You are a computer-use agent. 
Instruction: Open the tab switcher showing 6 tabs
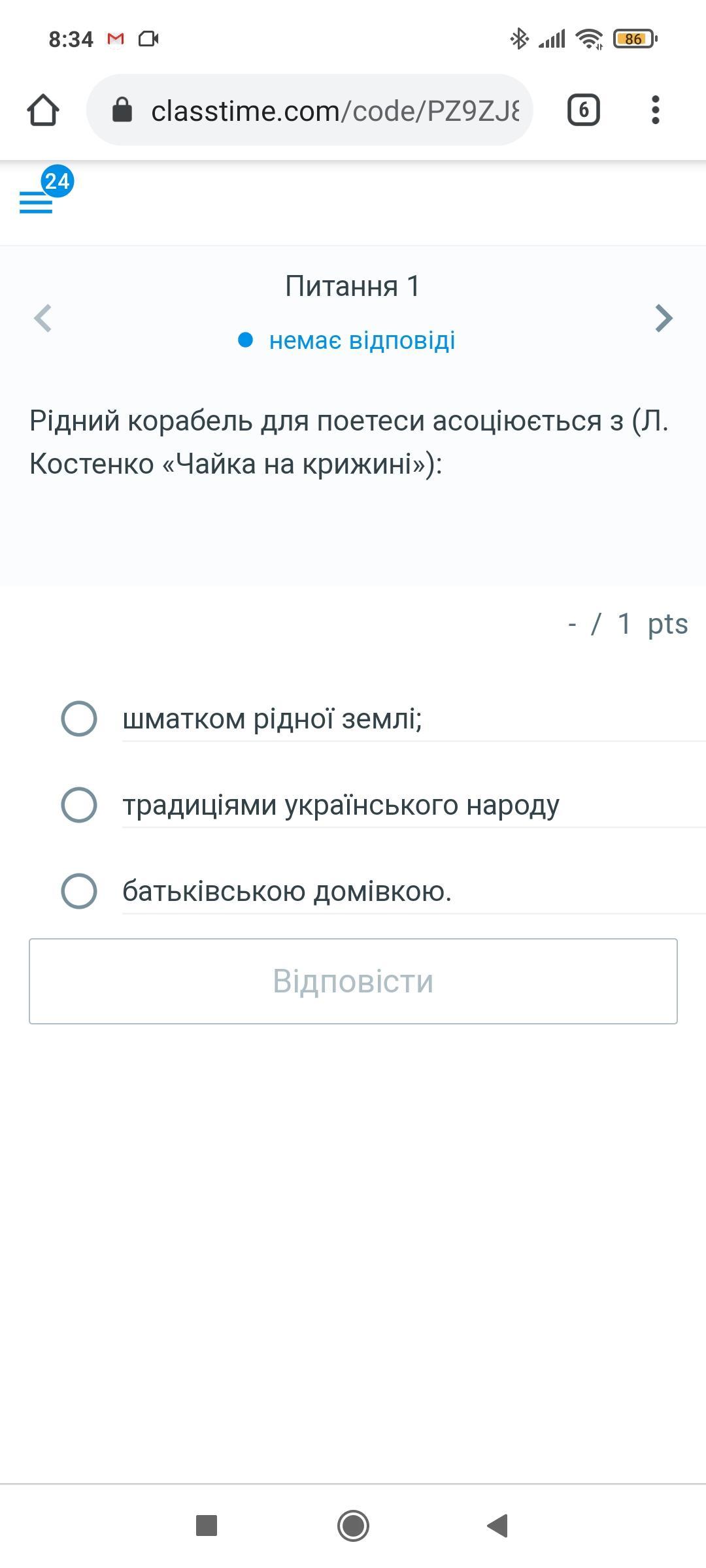click(583, 110)
